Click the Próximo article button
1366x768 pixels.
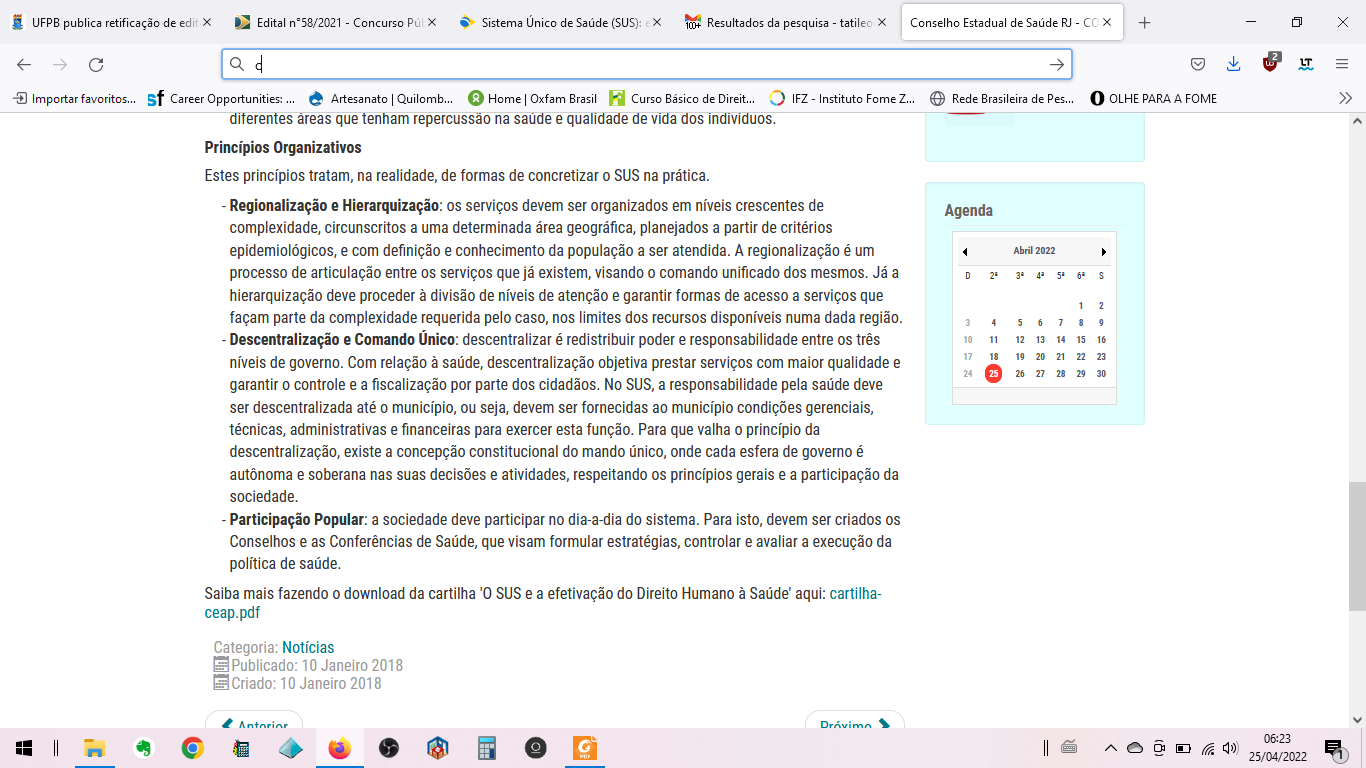click(854, 726)
